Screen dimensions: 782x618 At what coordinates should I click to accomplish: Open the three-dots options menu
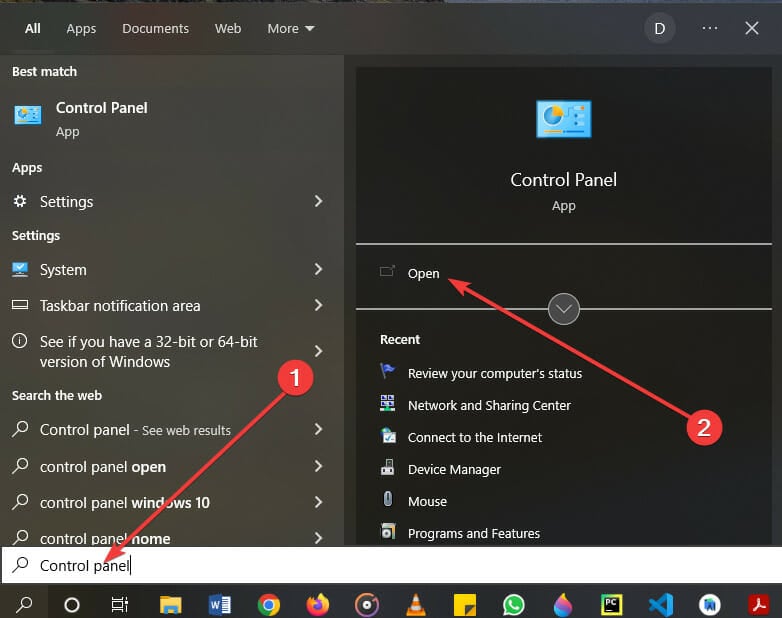point(710,28)
